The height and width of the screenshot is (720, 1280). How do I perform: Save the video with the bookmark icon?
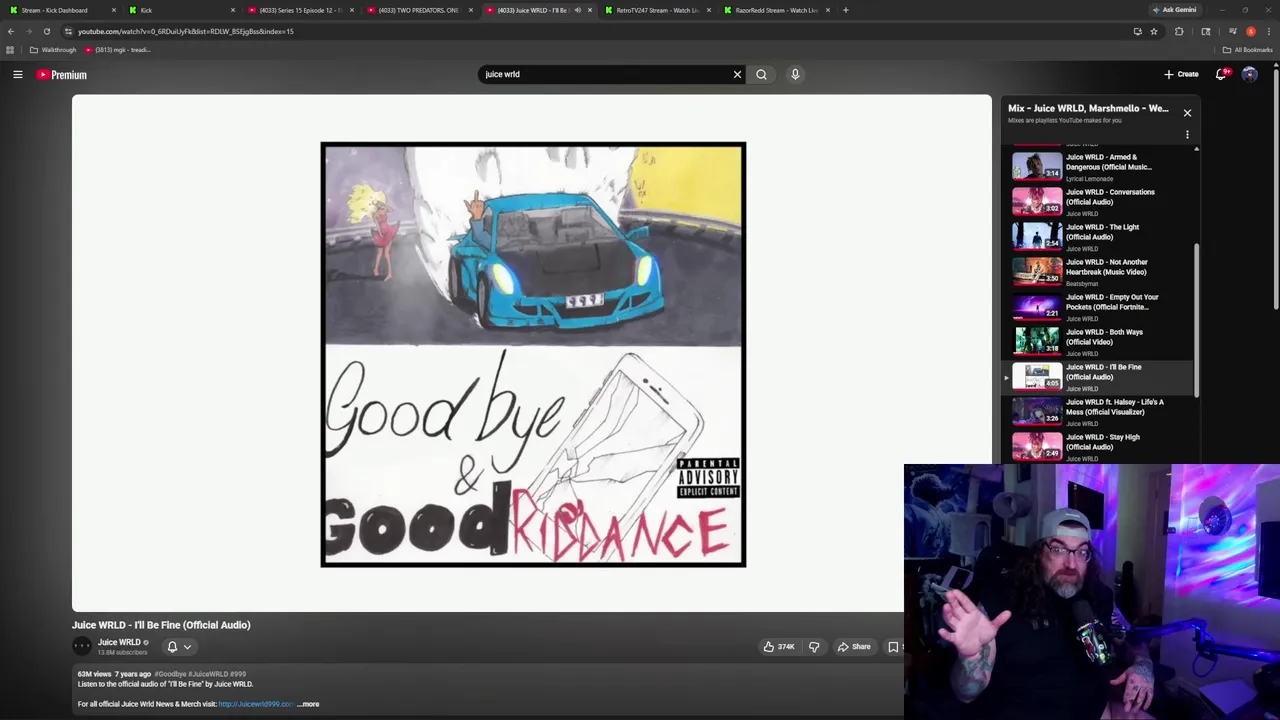pyautogui.click(x=893, y=647)
